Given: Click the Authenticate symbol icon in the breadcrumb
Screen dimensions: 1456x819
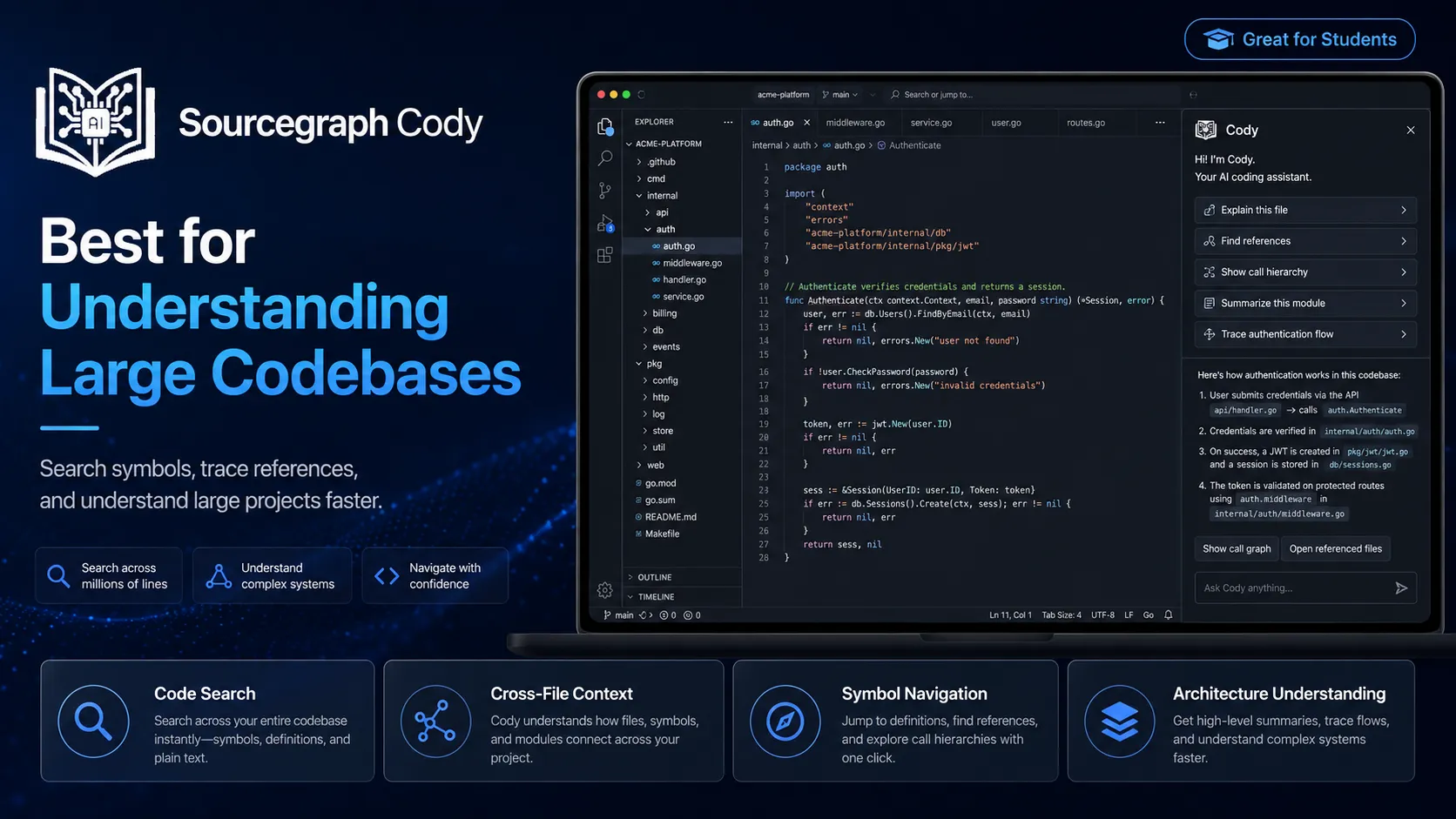Looking at the screenshot, I should coord(881,145).
